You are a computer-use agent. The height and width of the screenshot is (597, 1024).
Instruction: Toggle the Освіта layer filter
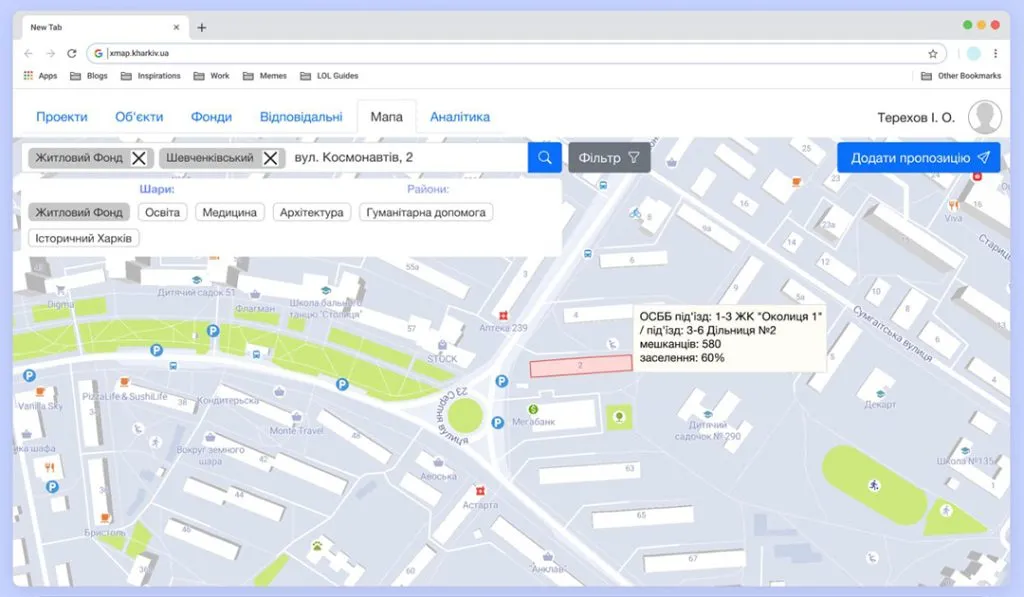(x=162, y=212)
